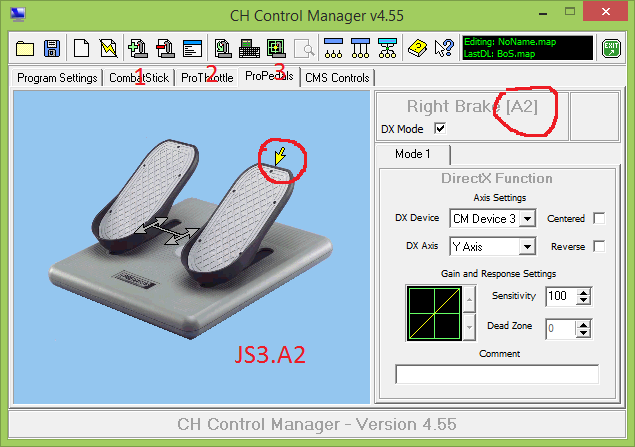Enable the Centered checkbox

[599, 218]
